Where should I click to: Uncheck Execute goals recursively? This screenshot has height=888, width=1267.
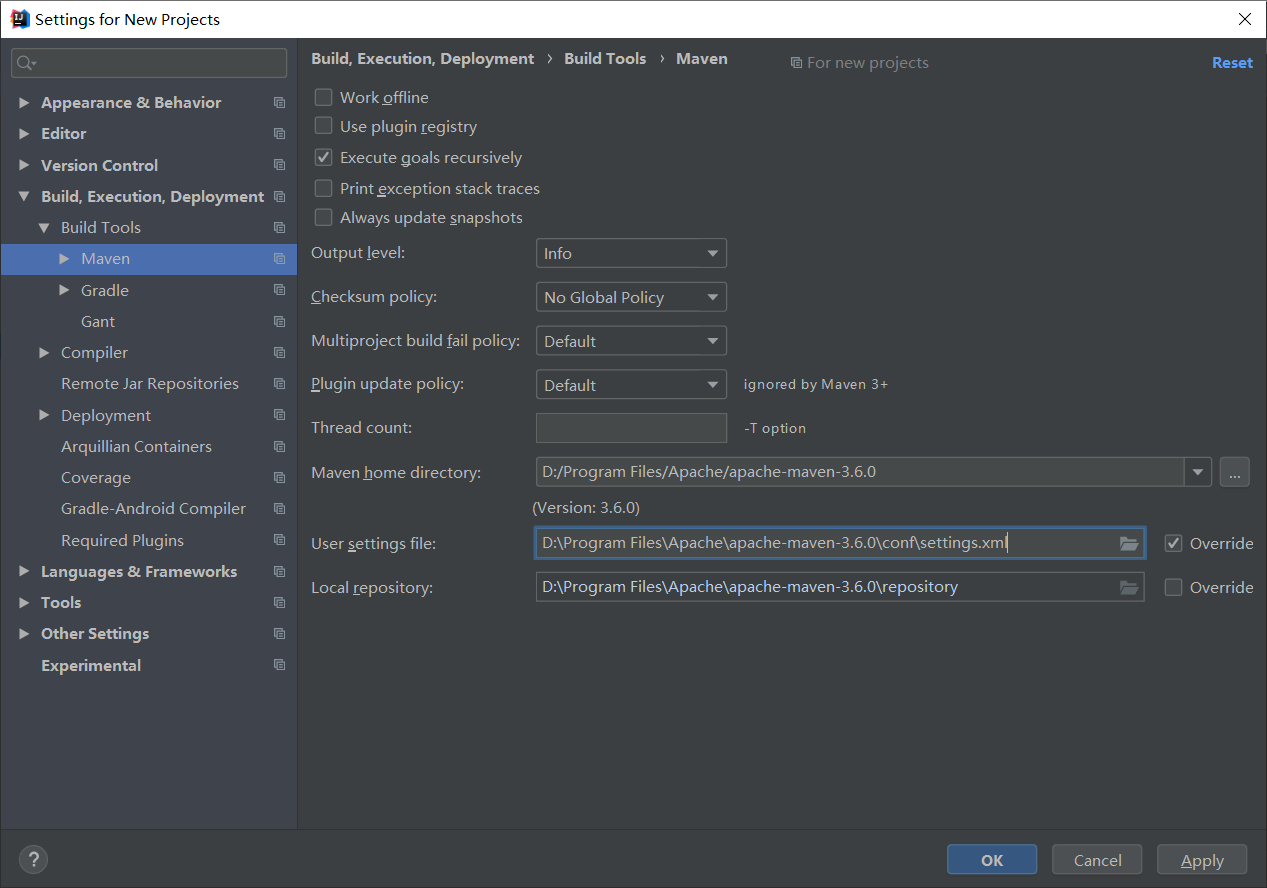pyautogui.click(x=323, y=157)
